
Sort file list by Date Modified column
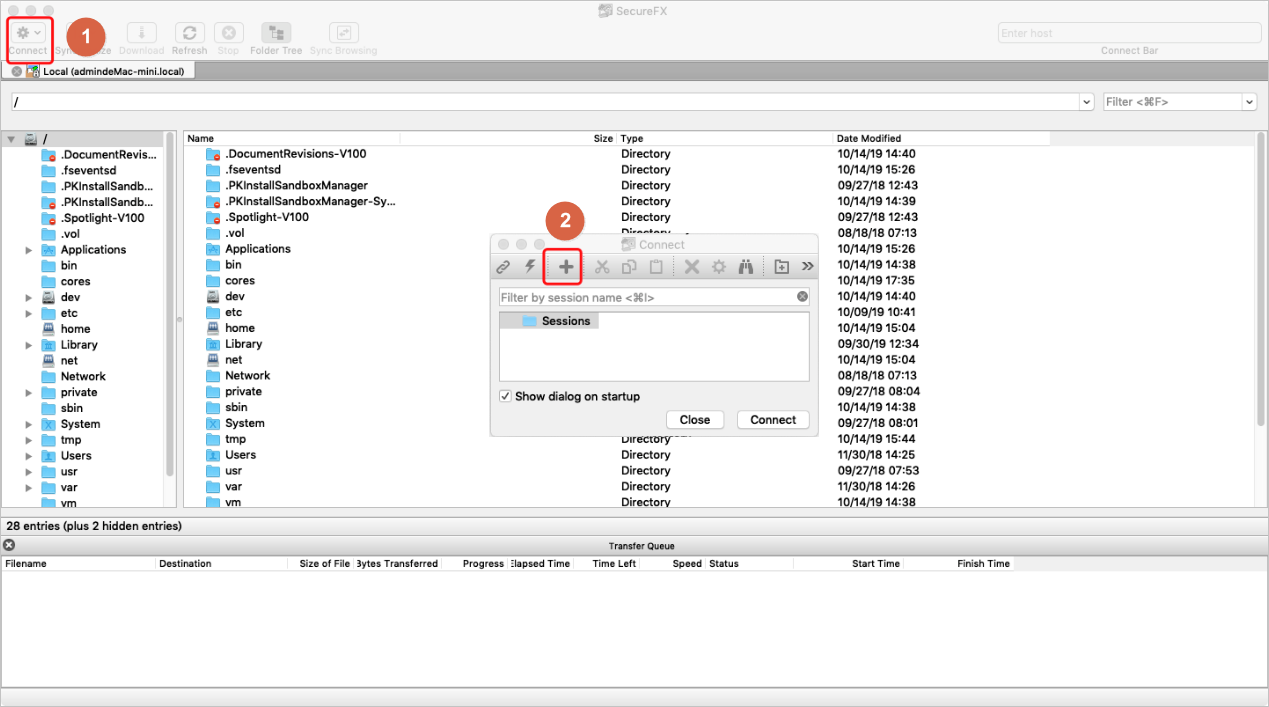pyautogui.click(x=941, y=139)
